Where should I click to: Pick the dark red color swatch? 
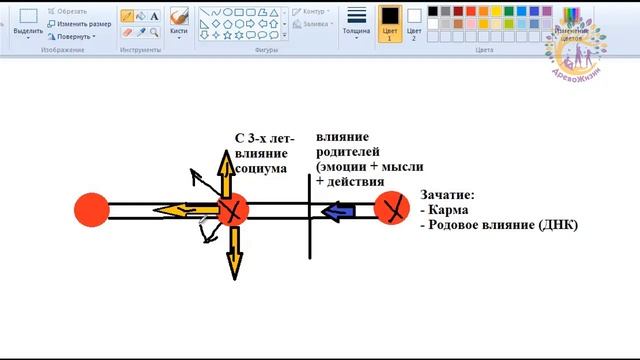[x=458, y=11]
